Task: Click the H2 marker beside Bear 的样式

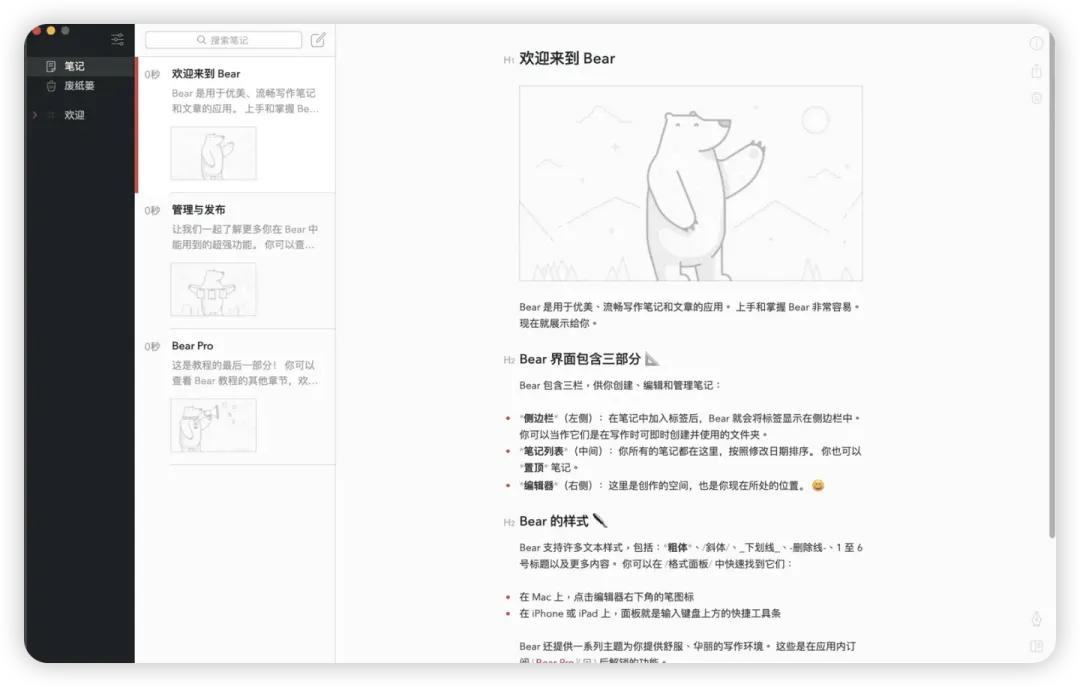Action: tap(509, 523)
